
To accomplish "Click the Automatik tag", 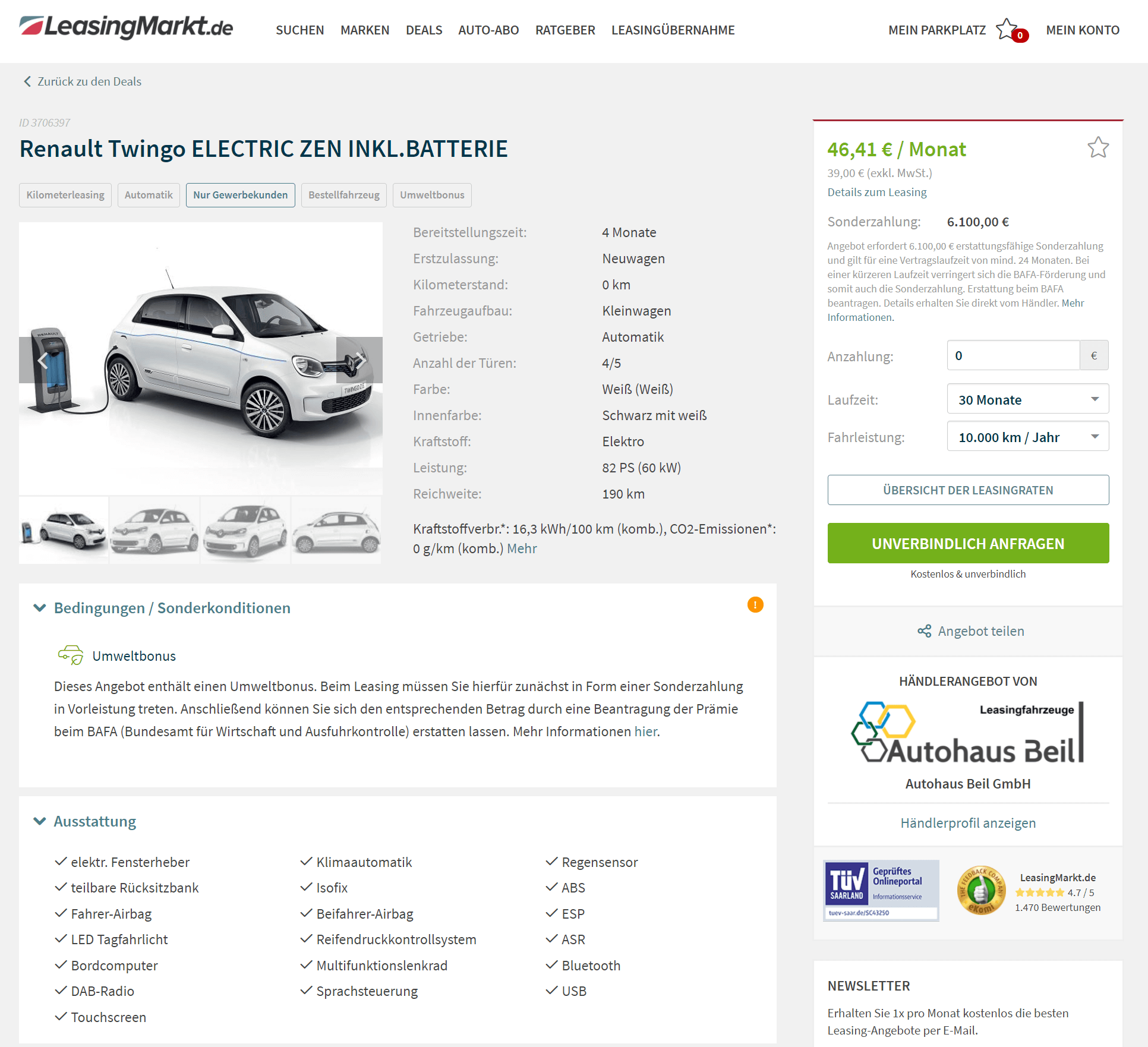I will point(149,195).
